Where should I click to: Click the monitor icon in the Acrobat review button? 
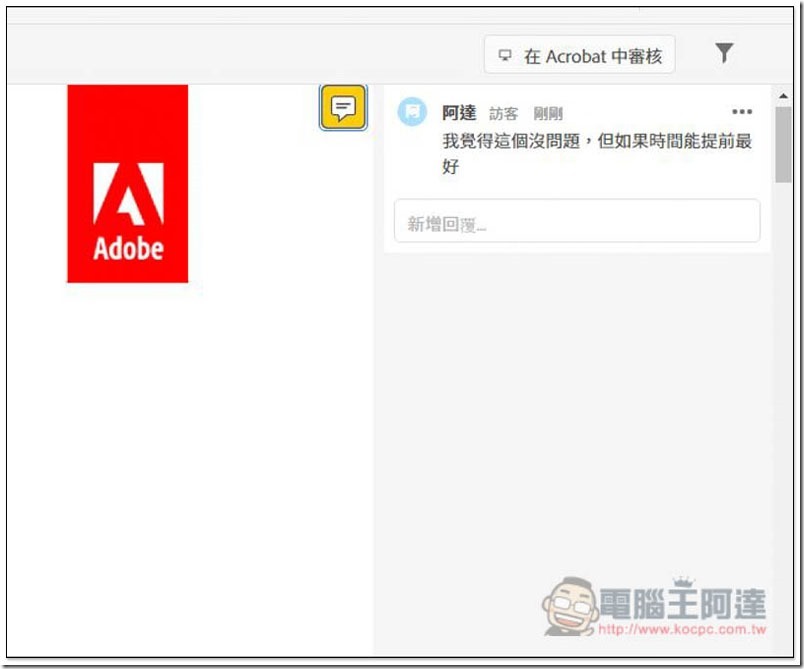tap(505, 55)
